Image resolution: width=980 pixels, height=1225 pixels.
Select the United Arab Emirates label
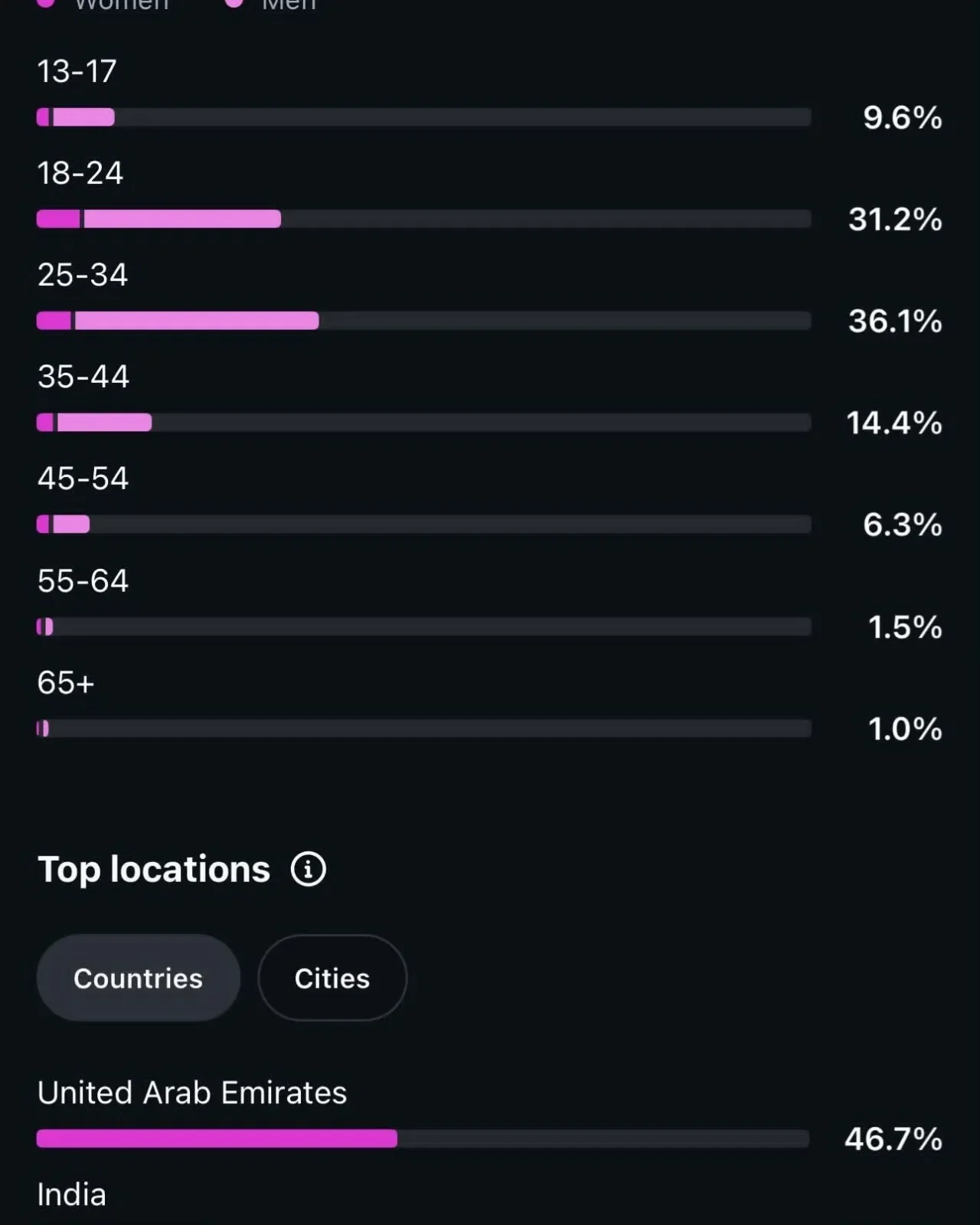point(192,1093)
